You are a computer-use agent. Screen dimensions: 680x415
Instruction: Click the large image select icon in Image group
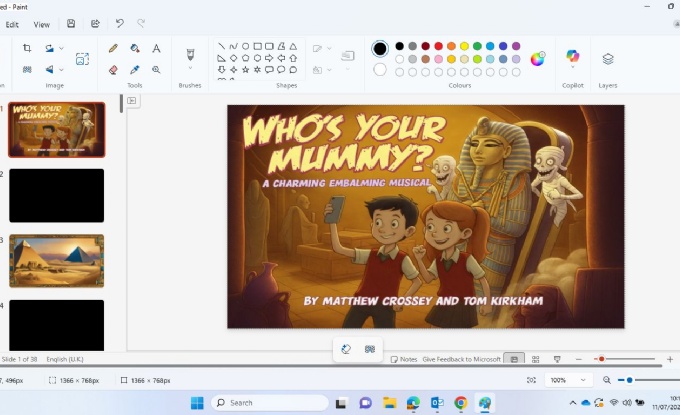click(x=82, y=59)
